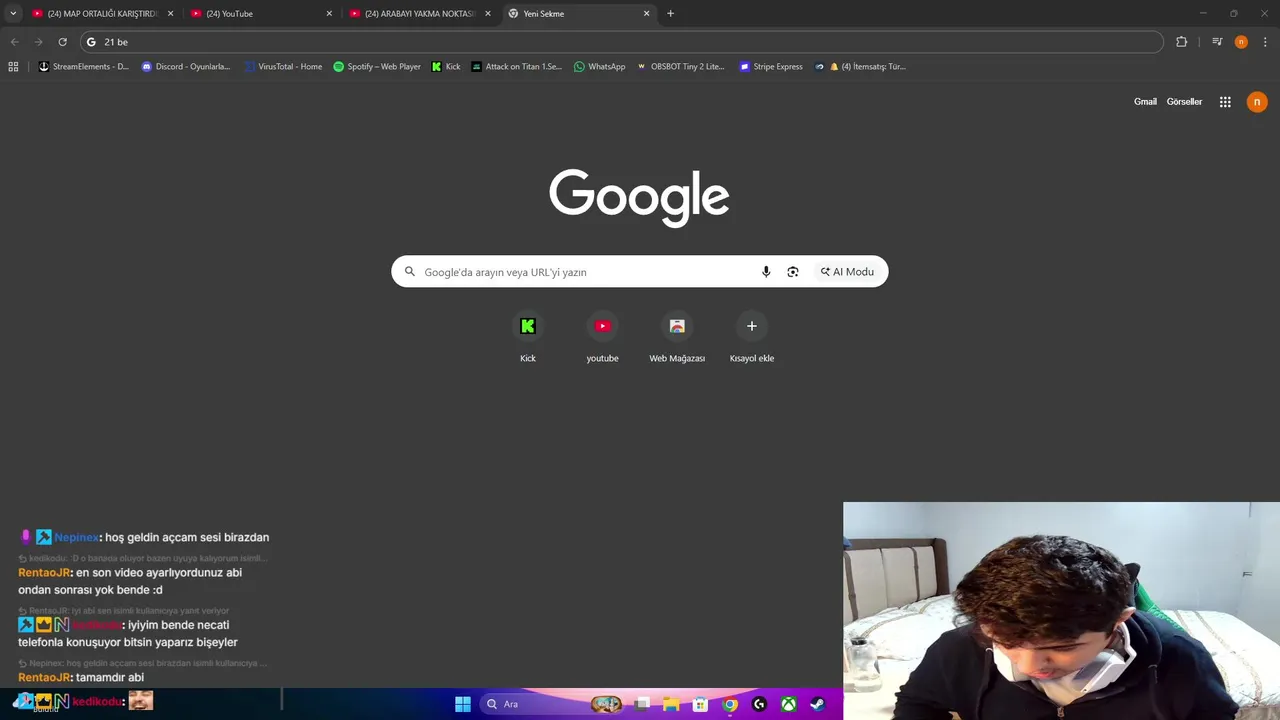This screenshot has width=1280, height=720.
Task: Reload the current page
Action: click(62, 42)
